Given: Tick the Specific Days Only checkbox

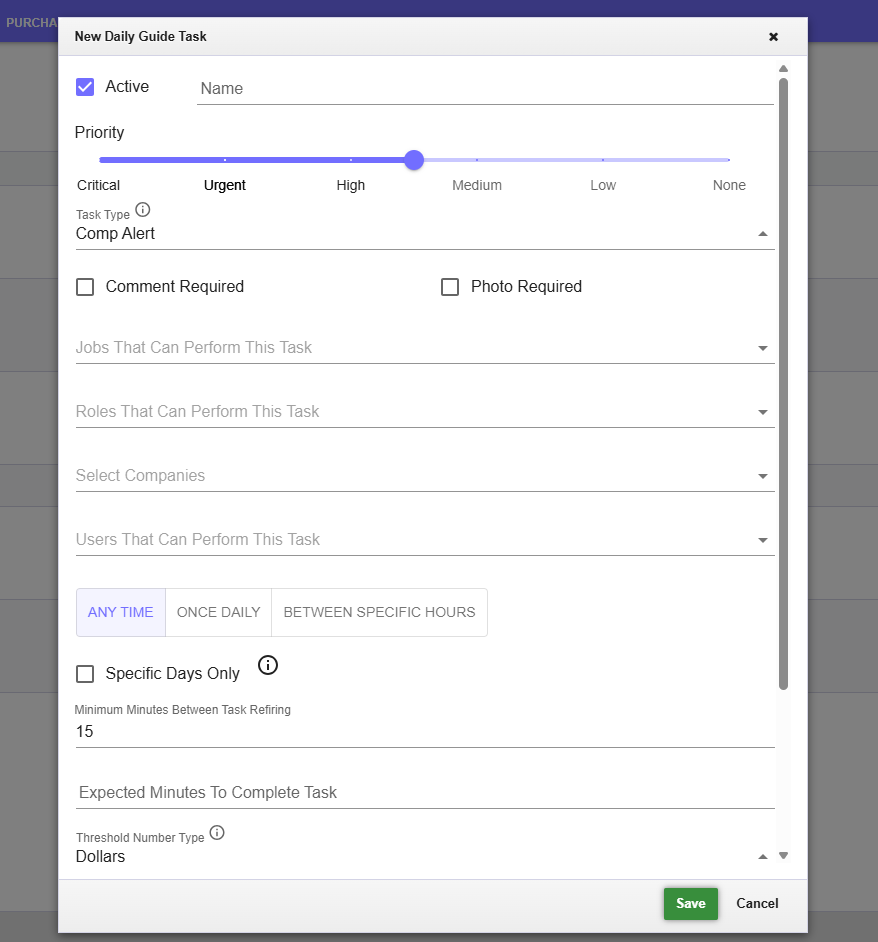Looking at the screenshot, I should point(86,674).
